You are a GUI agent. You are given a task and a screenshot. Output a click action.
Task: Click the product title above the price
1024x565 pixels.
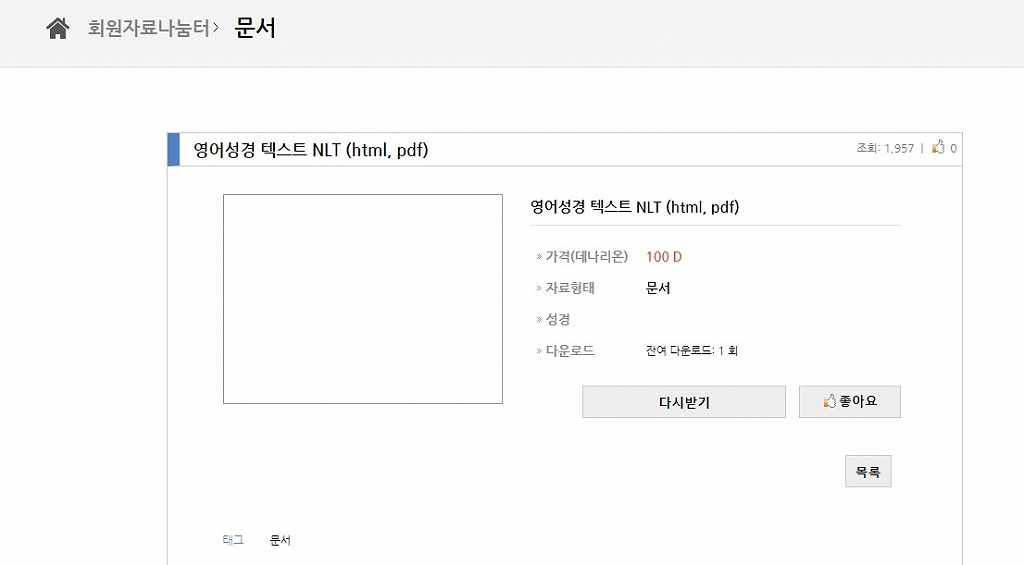pyautogui.click(x=634, y=207)
